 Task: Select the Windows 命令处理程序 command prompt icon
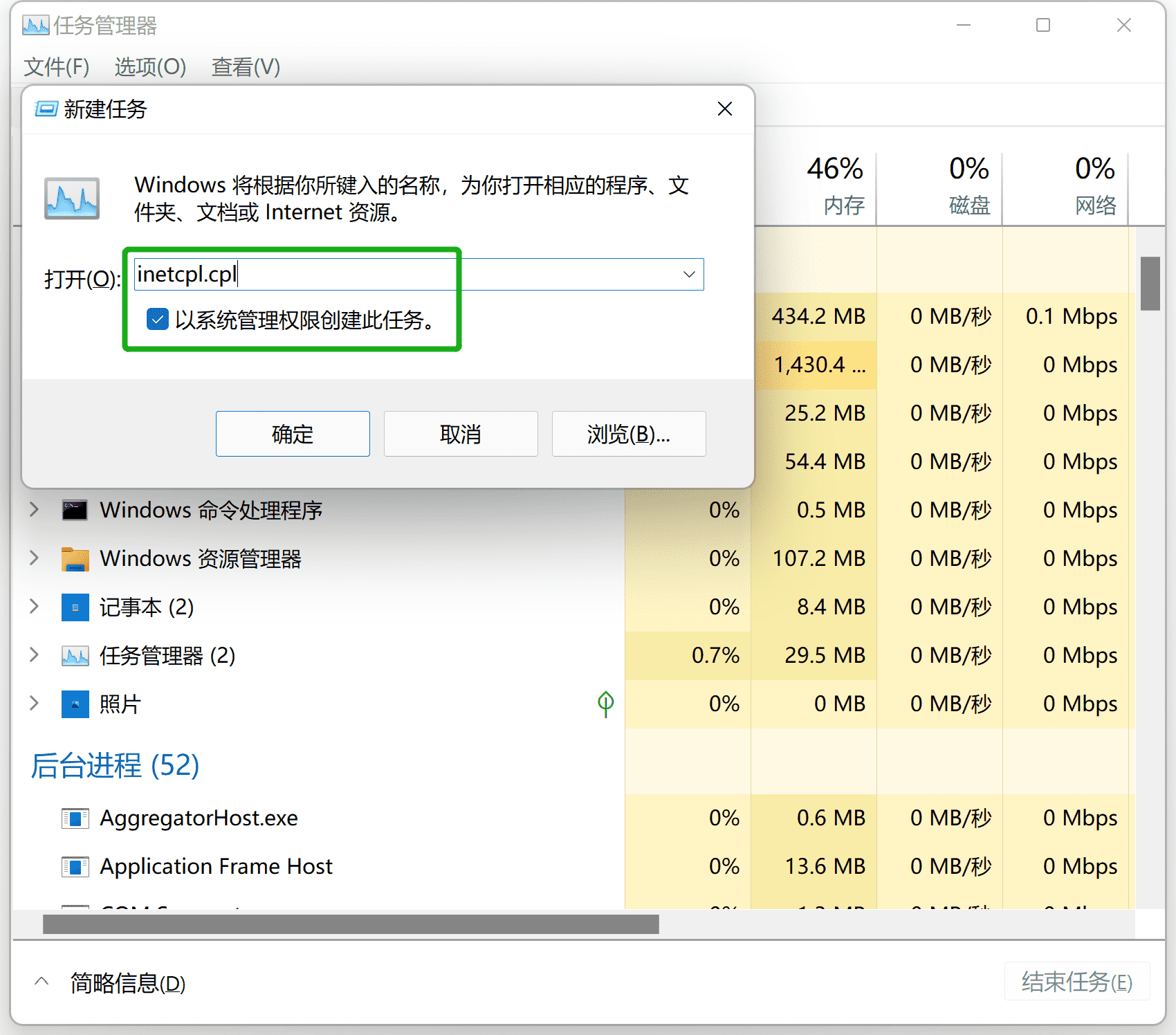[75, 510]
